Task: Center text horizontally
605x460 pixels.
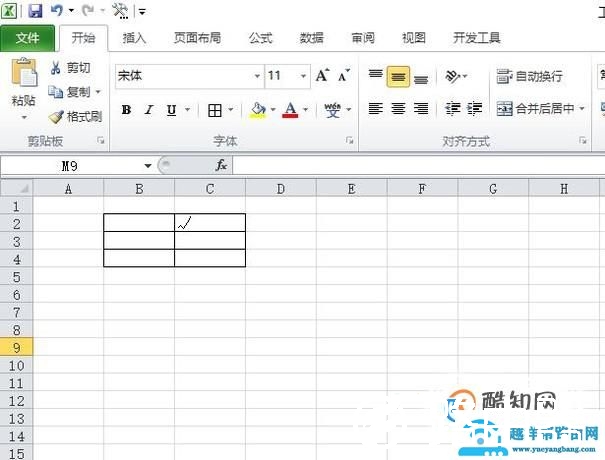Action: 398,109
